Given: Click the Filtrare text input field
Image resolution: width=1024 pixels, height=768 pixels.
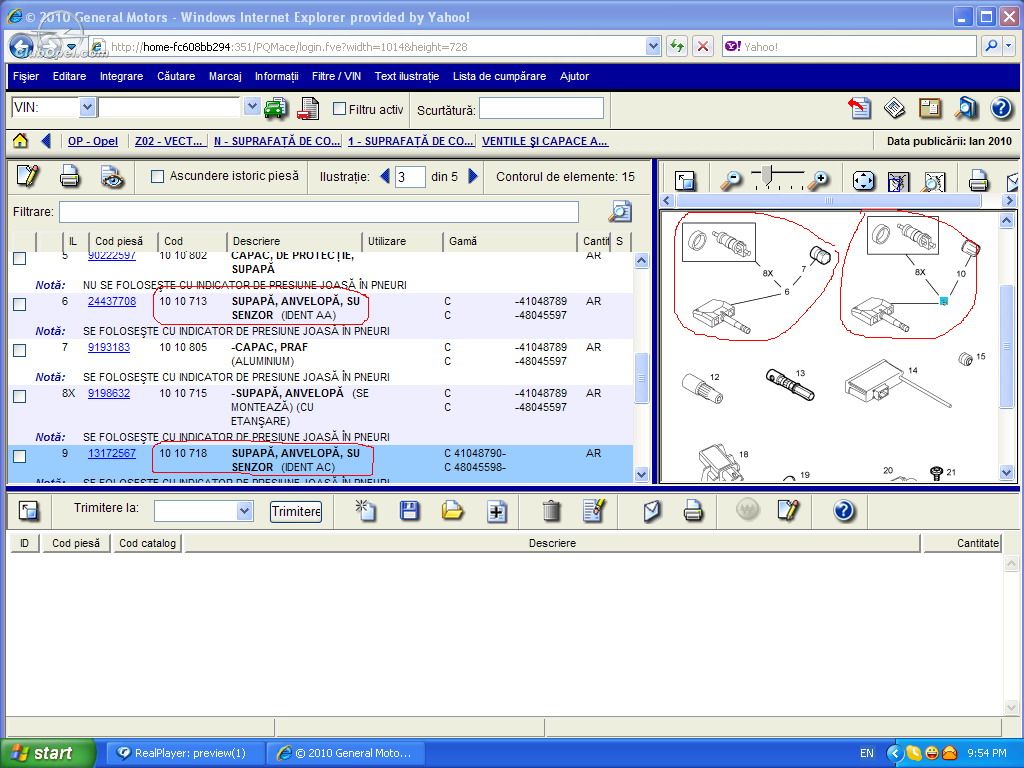Looking at the screenshot, I should click(319, 212).
